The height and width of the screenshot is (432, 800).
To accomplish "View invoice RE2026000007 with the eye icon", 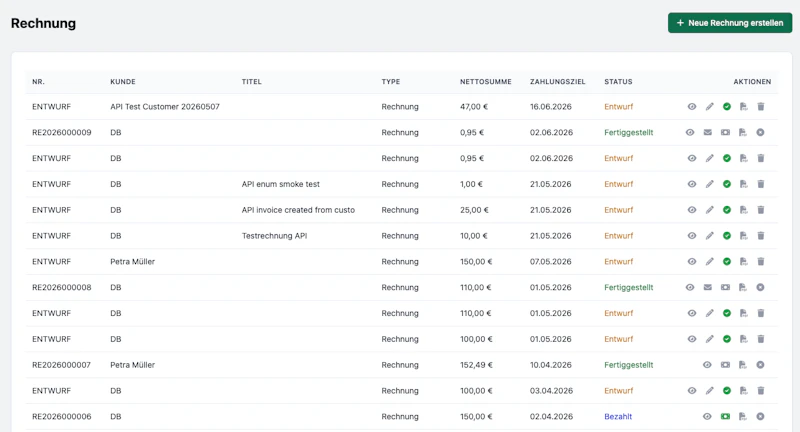I will 707,365.
